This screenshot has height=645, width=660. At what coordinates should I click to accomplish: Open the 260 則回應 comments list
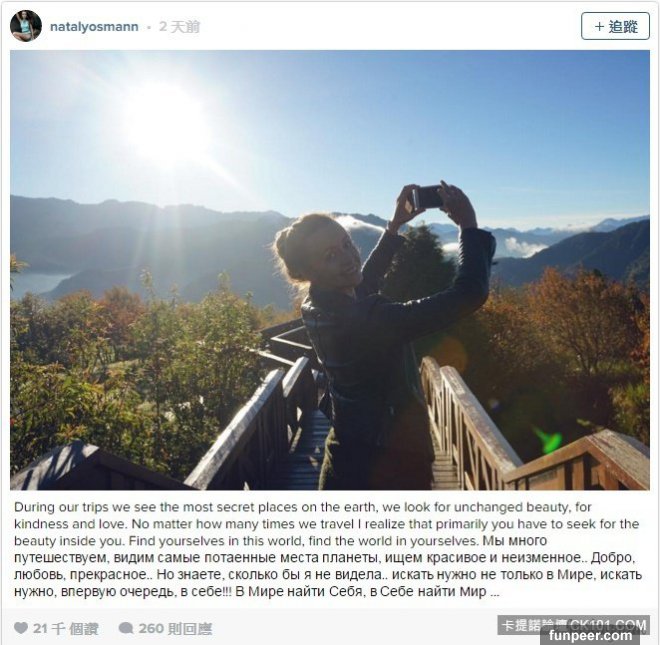pyautogui.click(x=176, y=629)
